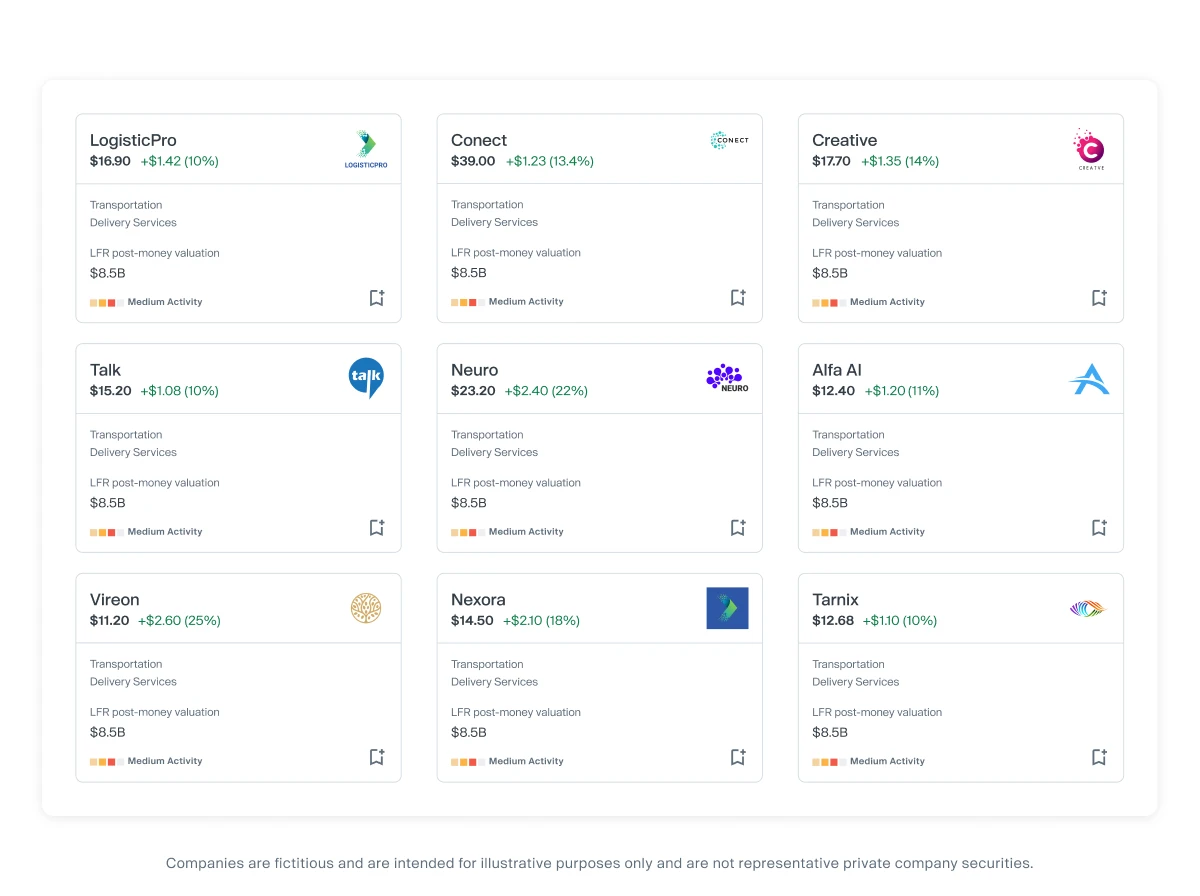This screenshot has height=896, width=1200.
Task: Open the Conect company name link
Action: pos(478,140)
